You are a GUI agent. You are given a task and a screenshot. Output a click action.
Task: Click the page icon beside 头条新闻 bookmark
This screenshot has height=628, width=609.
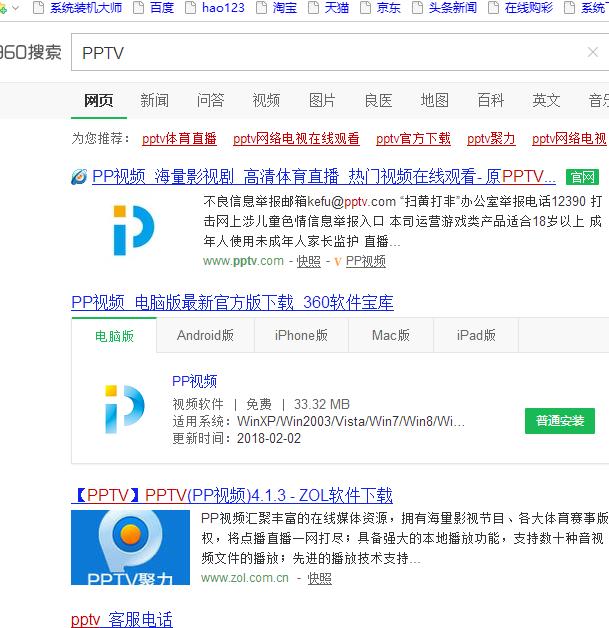click(417, 7)
